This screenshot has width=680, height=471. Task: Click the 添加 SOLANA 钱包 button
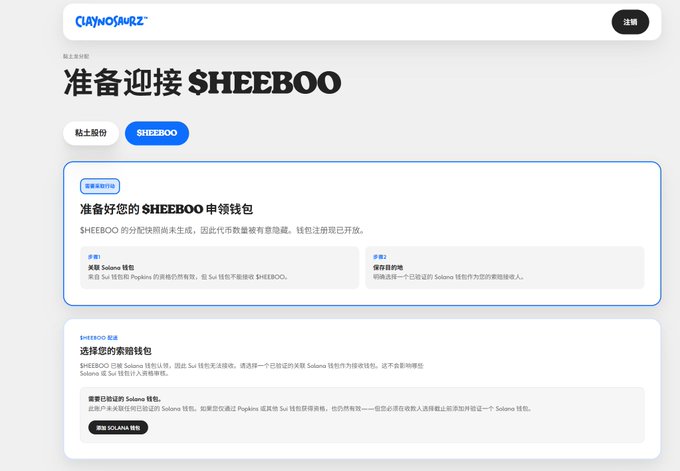(x=118, y=428)
